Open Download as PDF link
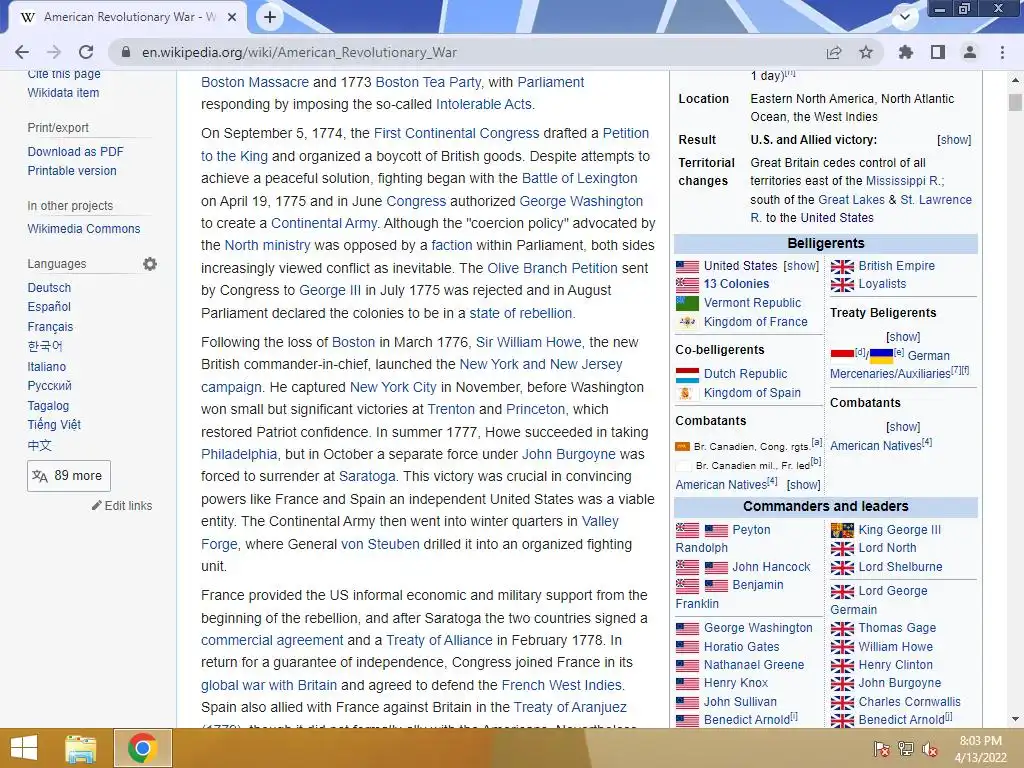This screenshot has width=1024, height=768. [75, 152]
